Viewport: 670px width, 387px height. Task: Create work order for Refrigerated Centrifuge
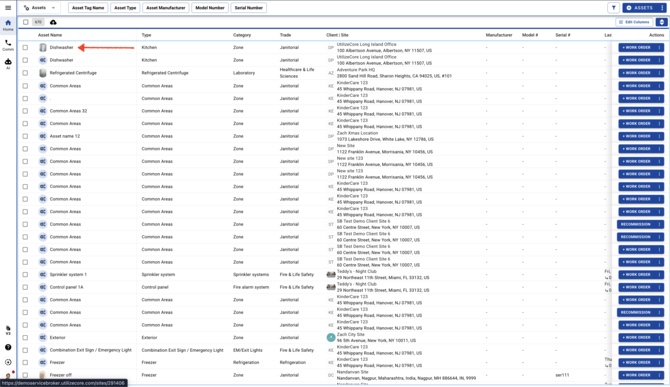636,73
